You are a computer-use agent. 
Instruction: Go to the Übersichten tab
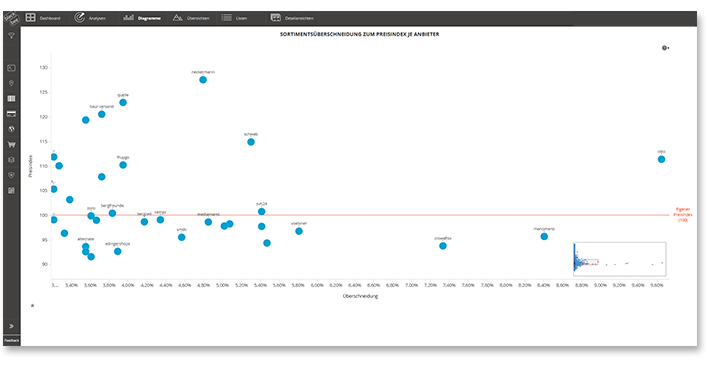[x=191, y=18]
